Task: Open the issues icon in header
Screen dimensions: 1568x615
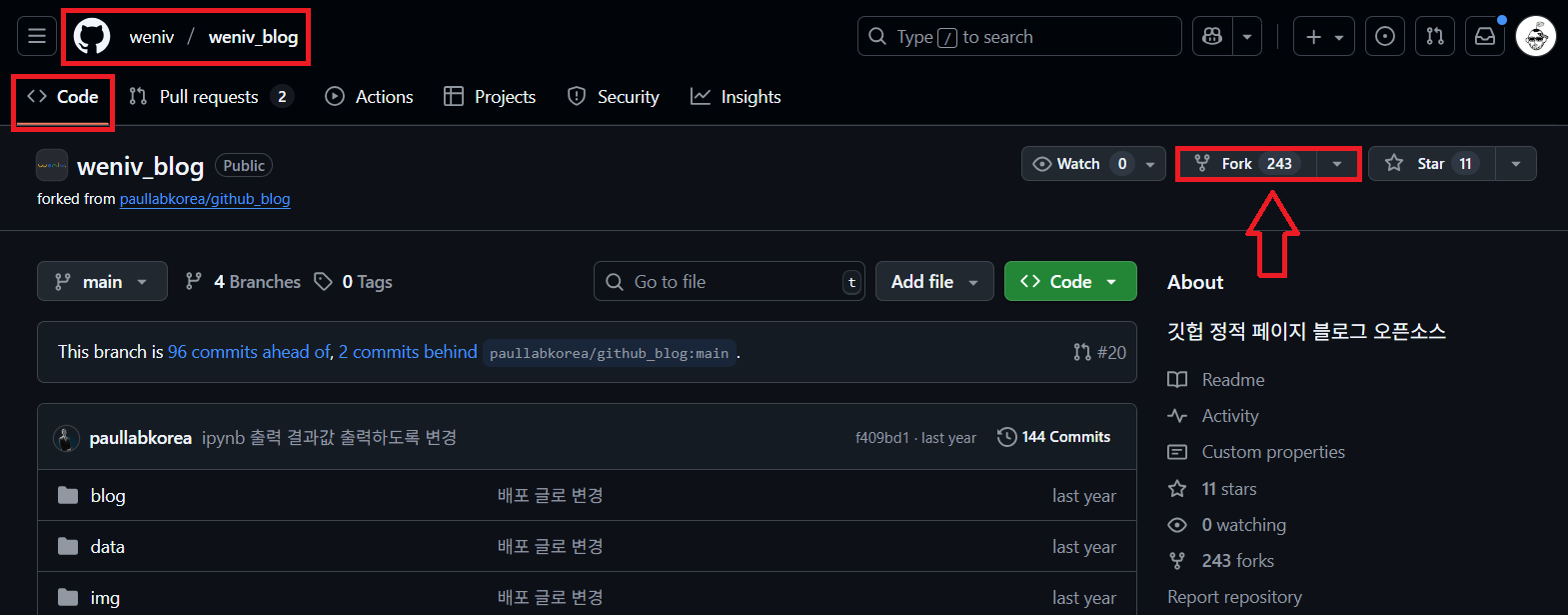Action: [1385, 37]
